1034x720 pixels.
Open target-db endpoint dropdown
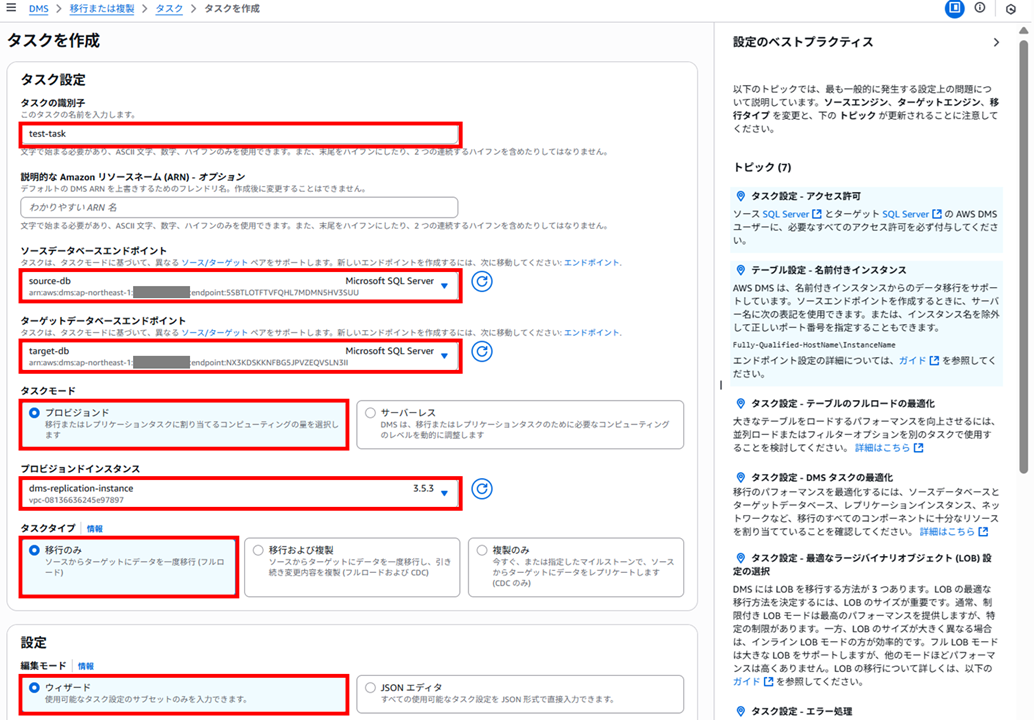pyautogui.click(x=239, y=356)
